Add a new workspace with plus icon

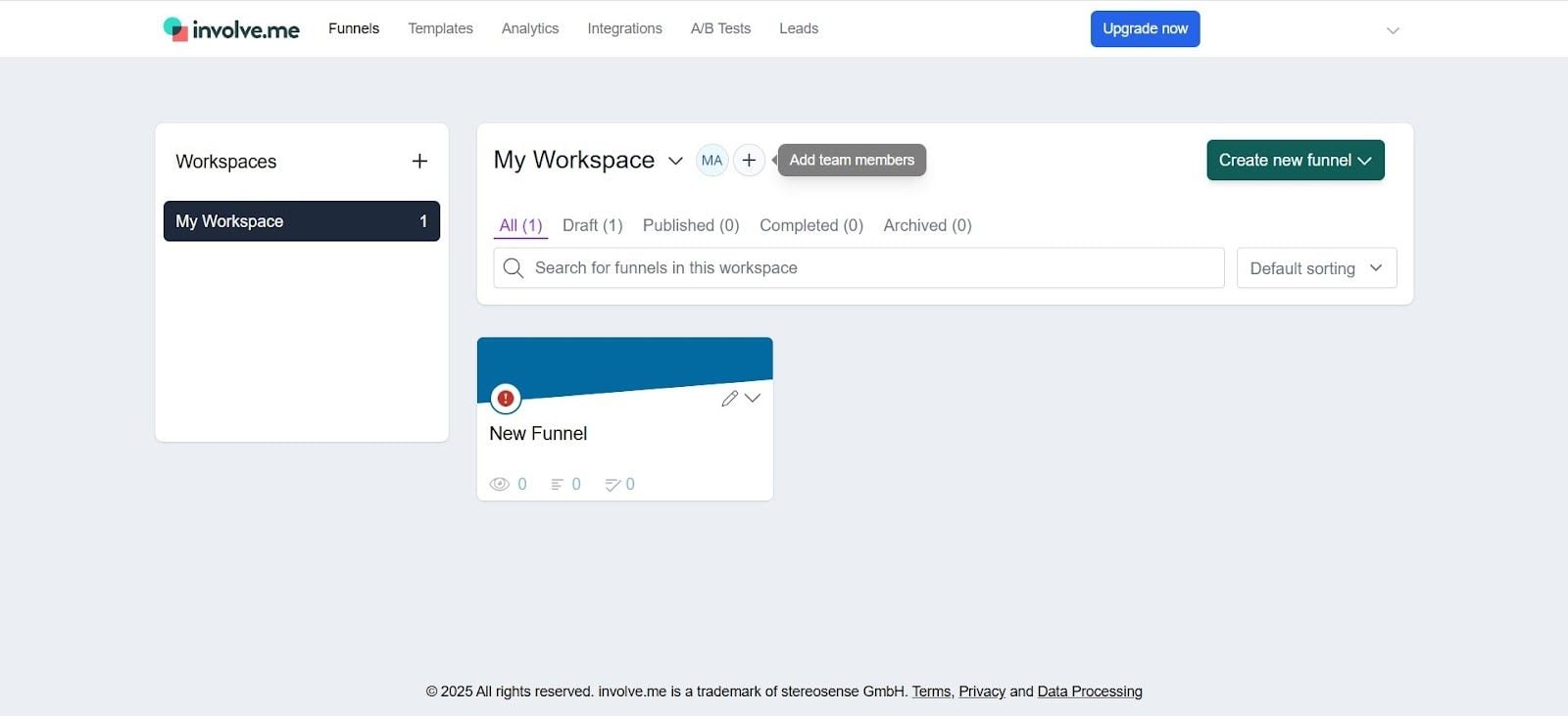(x=419, y=161)
